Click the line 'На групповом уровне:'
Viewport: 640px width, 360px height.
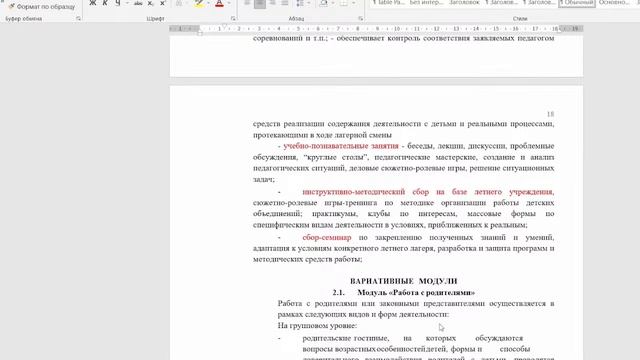coord(317,325)
